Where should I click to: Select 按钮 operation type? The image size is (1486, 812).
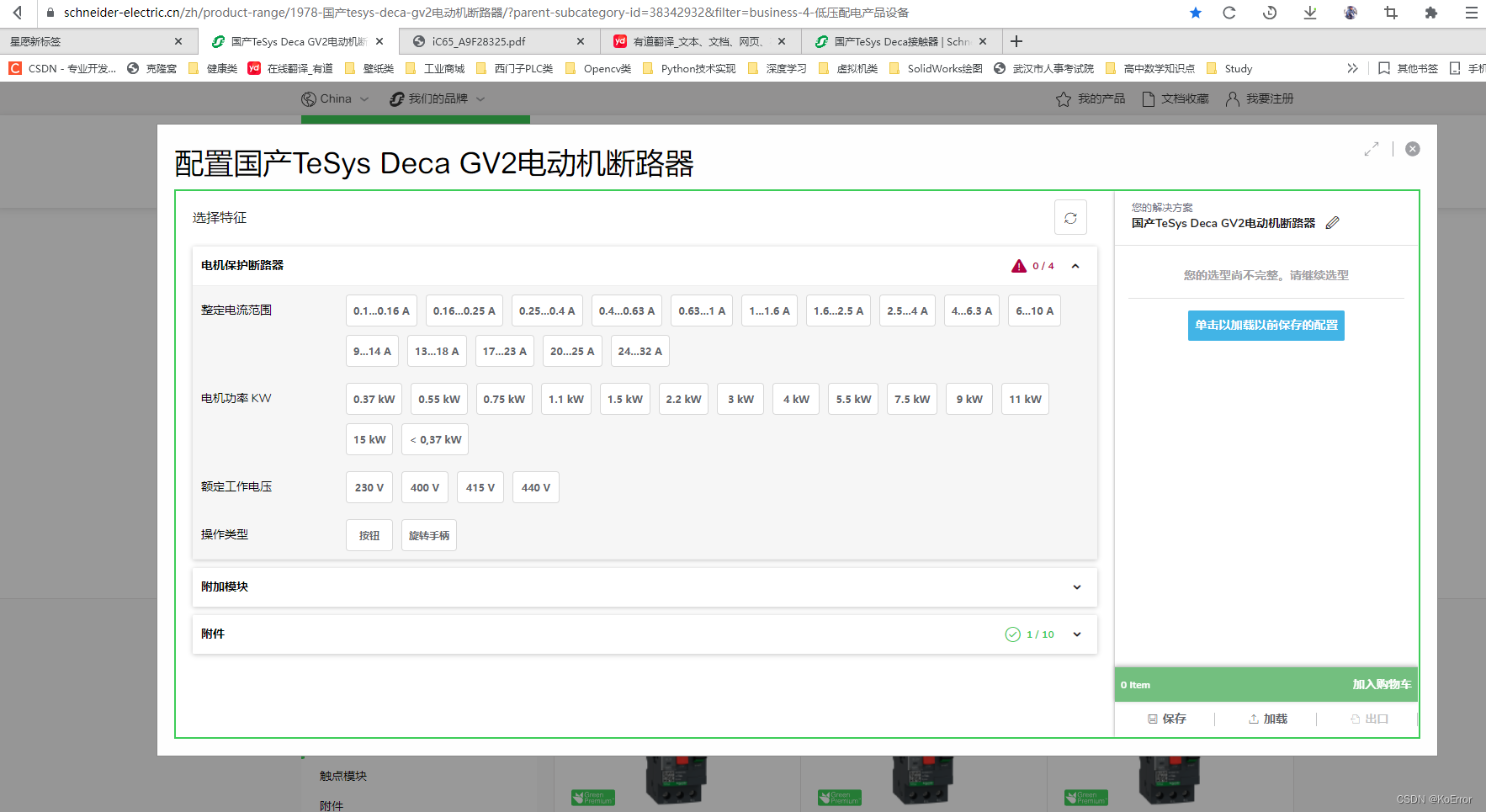[x=369, y=535]
